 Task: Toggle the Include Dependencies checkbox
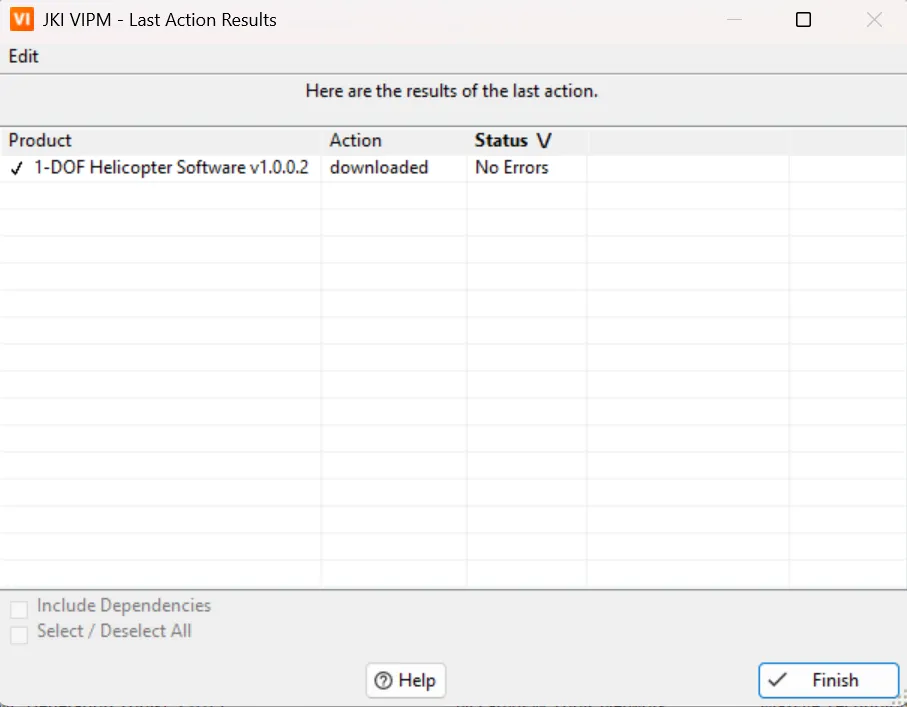coord(19,609)
